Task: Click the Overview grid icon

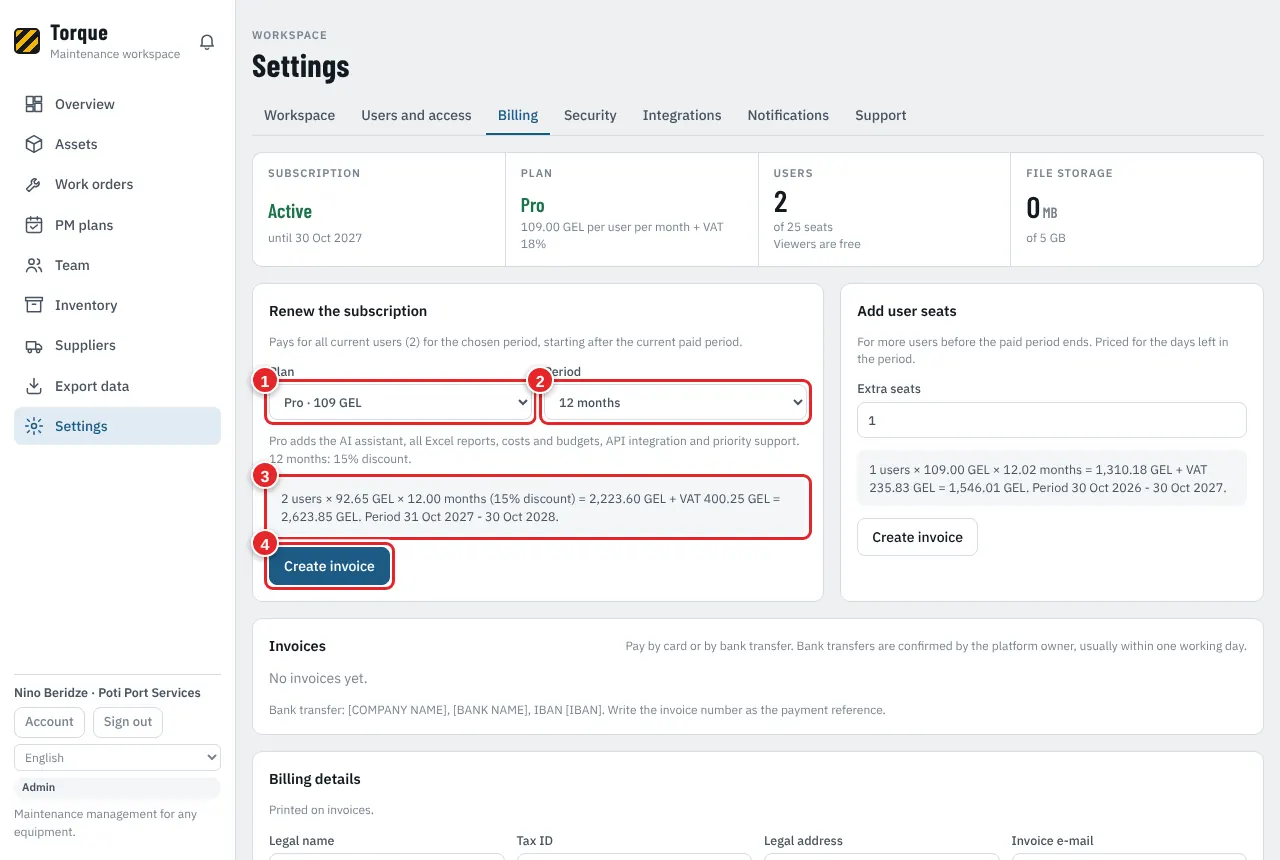Action: click(x=34, y=104)
